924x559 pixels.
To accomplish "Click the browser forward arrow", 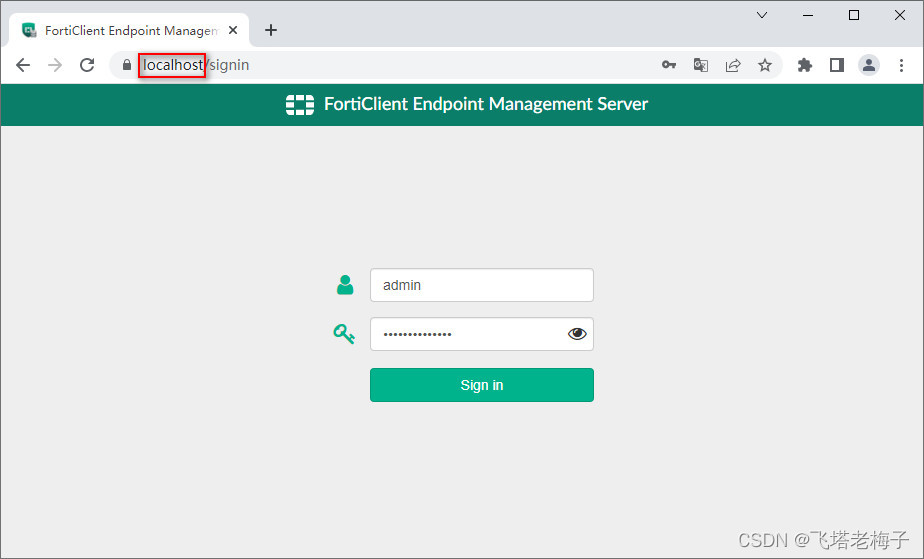I will 55,65.
